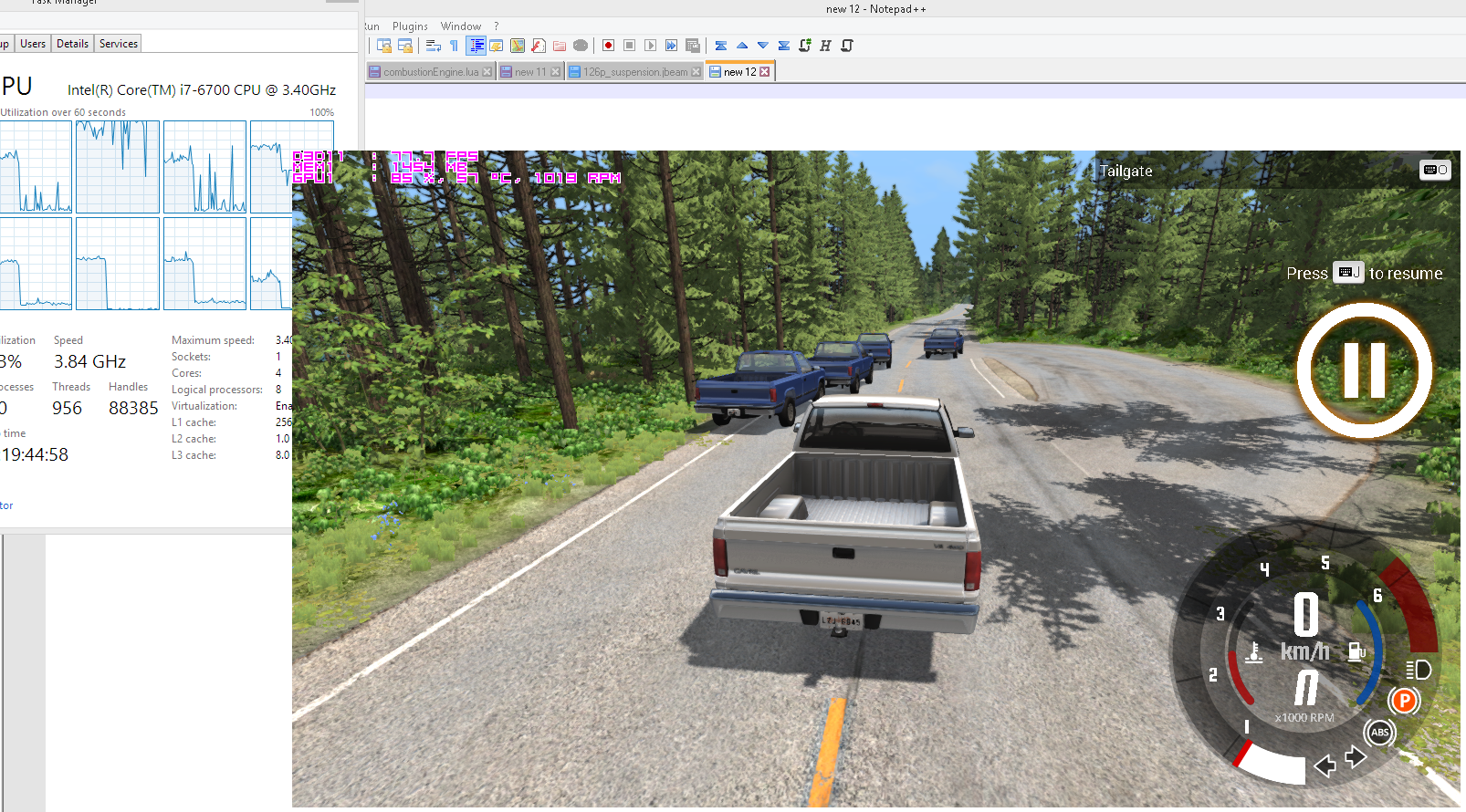Click the blue jump-to-first toolbar icon

tap(721, 46)
